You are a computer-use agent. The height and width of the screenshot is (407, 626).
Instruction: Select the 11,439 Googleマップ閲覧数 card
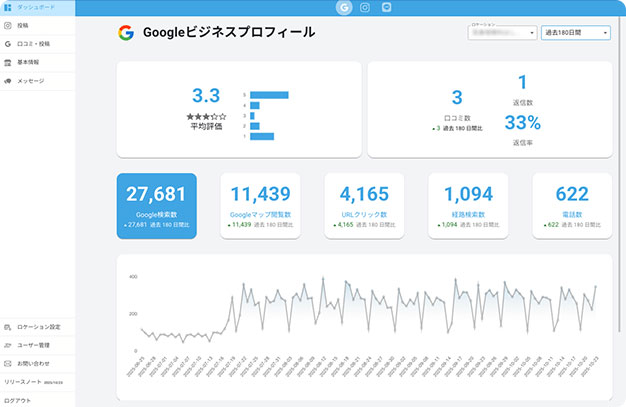pyautogui.click(x=260, y=206)
